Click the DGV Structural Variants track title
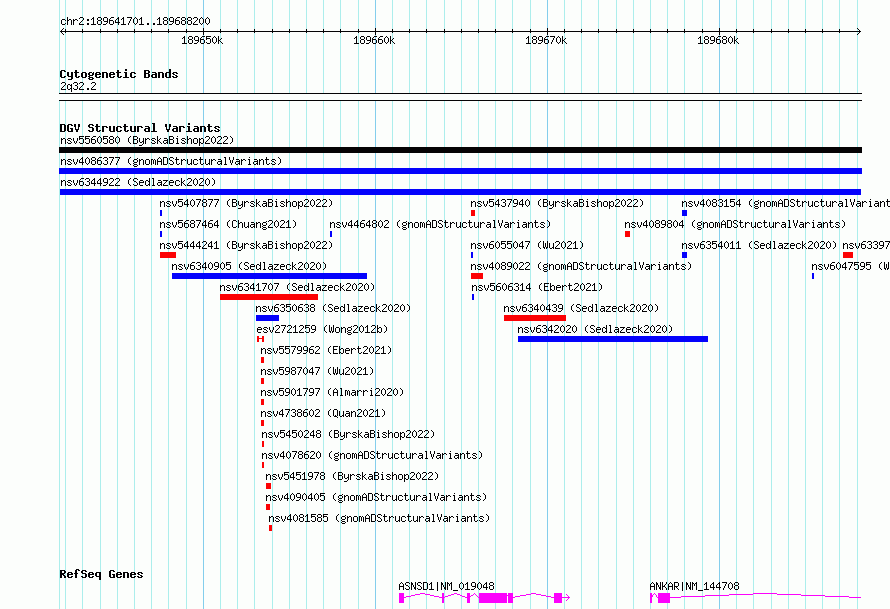 coord(140,128)
